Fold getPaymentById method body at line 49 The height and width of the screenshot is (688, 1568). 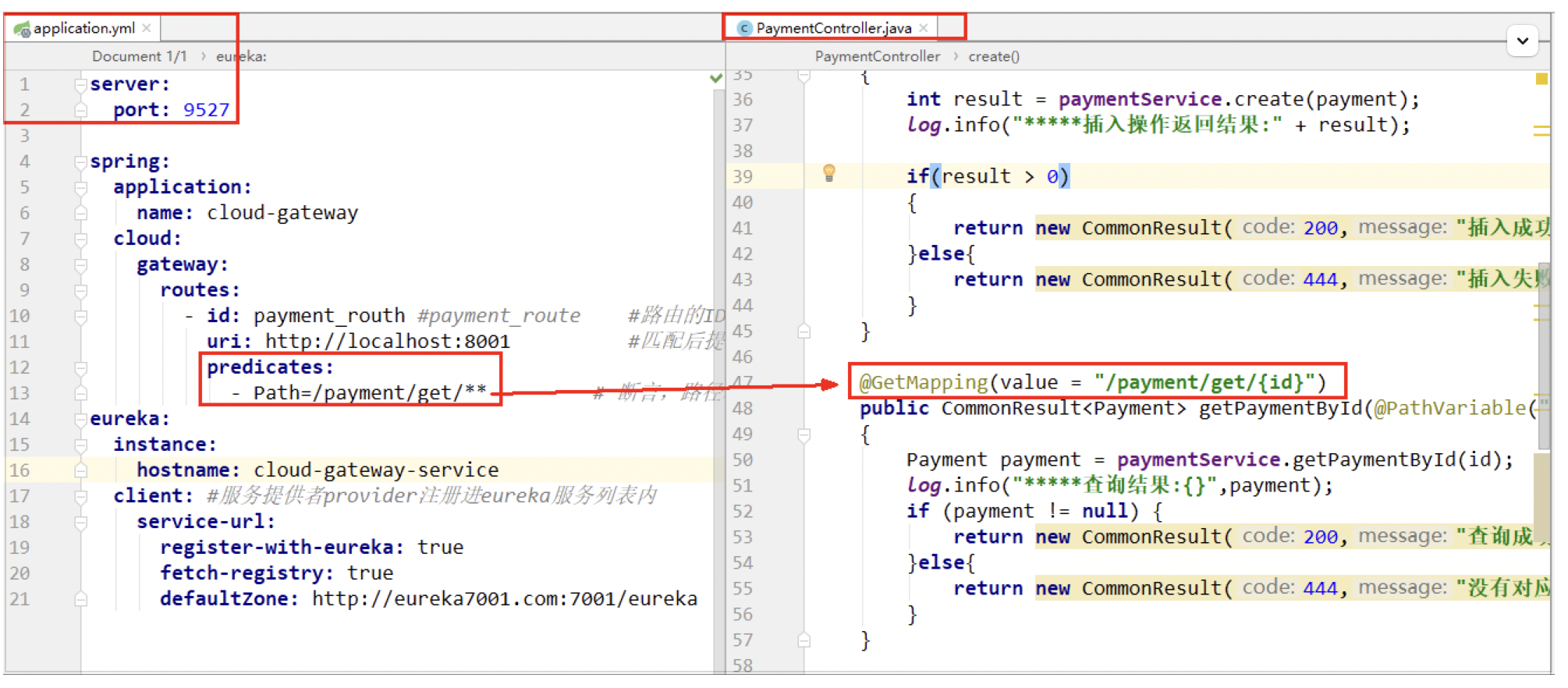pyautogui.click(x=804, y=434)
